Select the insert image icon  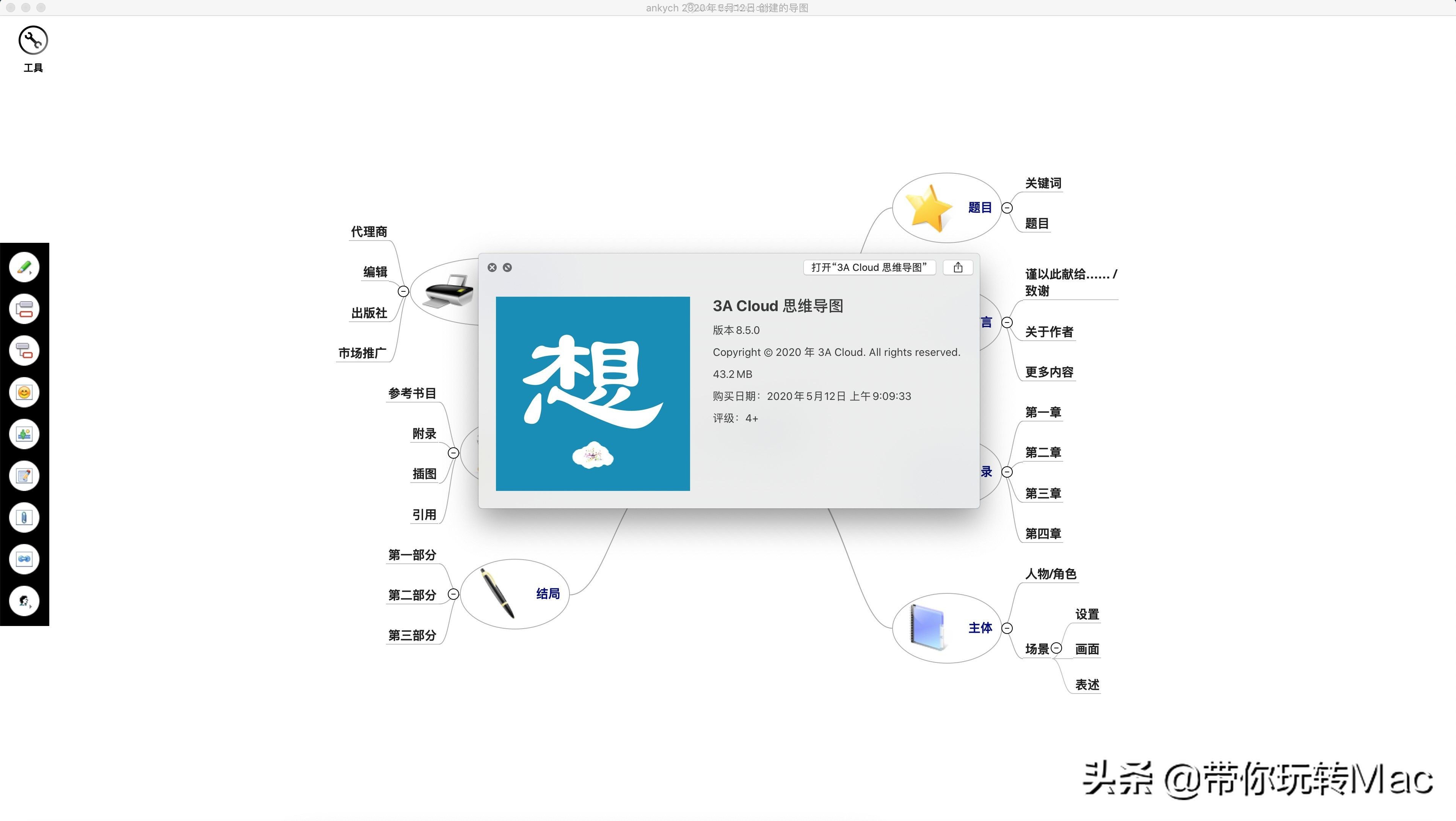[x=24, y=434]
